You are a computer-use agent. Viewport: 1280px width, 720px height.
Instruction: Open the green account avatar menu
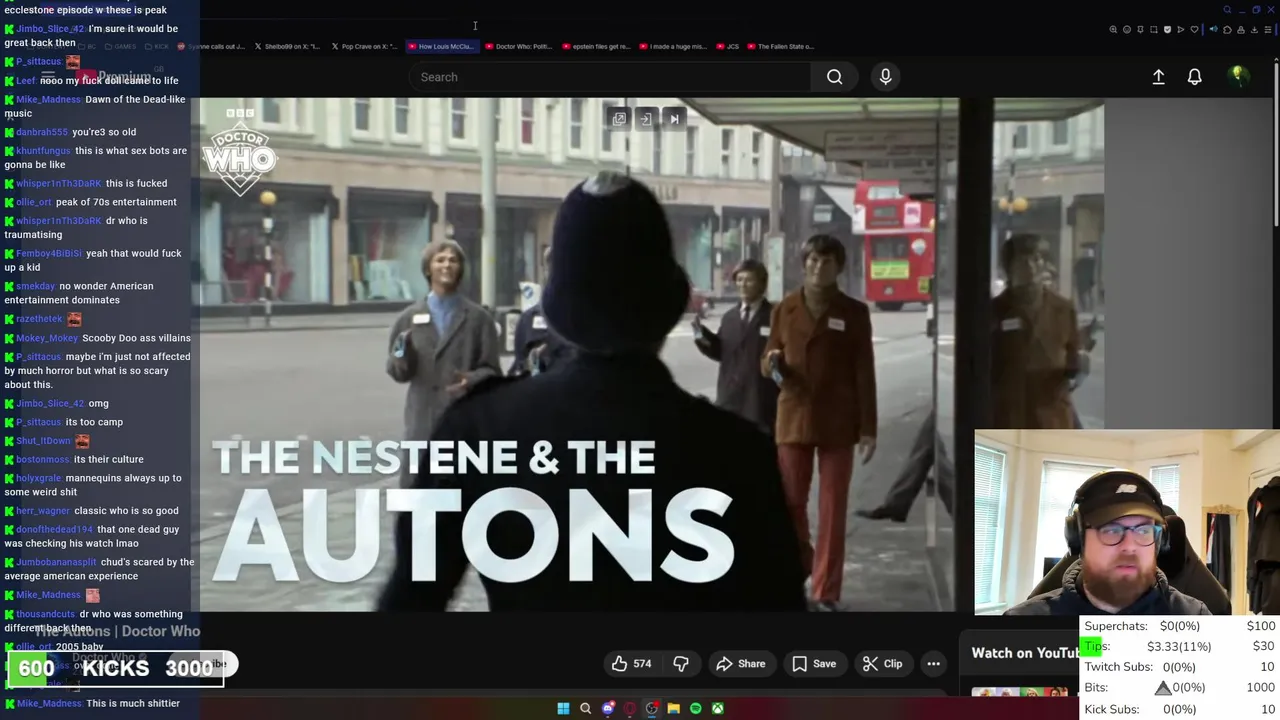[x=1238, y=76]
